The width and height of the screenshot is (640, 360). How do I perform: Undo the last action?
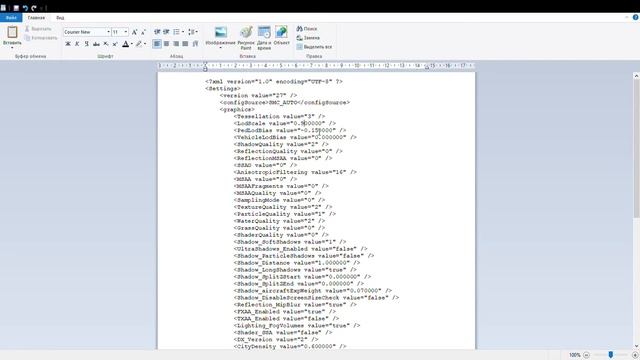[x=25, y=8]
